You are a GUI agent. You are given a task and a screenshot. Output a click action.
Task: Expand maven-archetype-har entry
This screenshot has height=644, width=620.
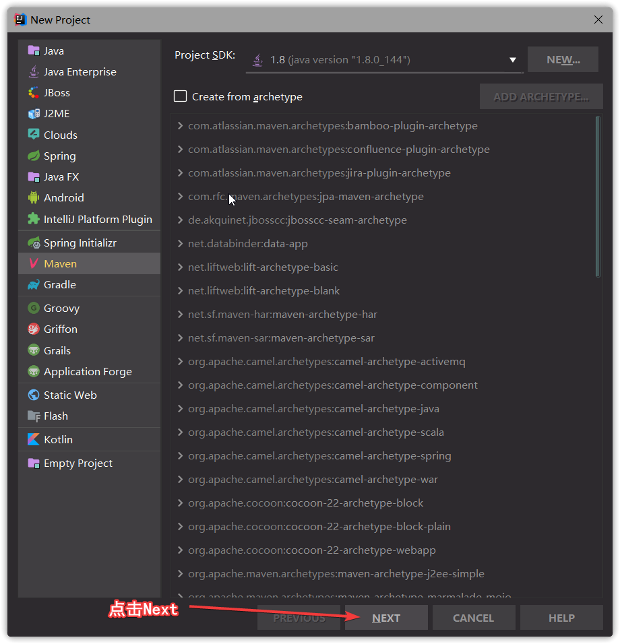pyautogui.click(x=180, y=314)
